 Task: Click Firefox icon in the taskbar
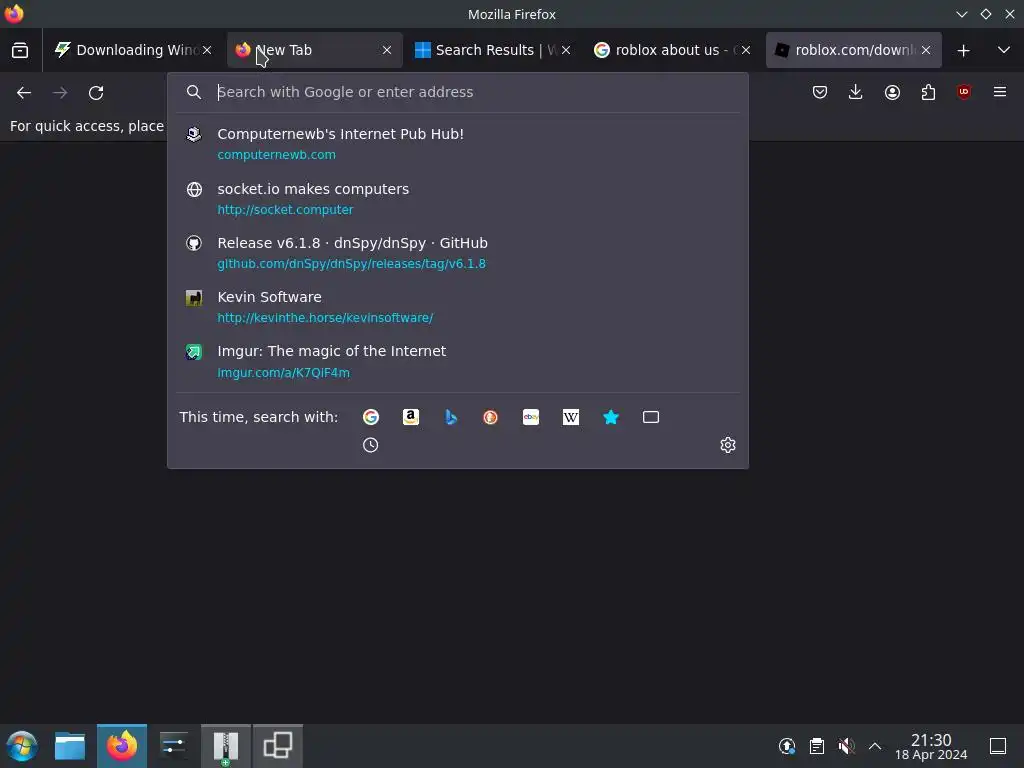(x=122, y=746)
